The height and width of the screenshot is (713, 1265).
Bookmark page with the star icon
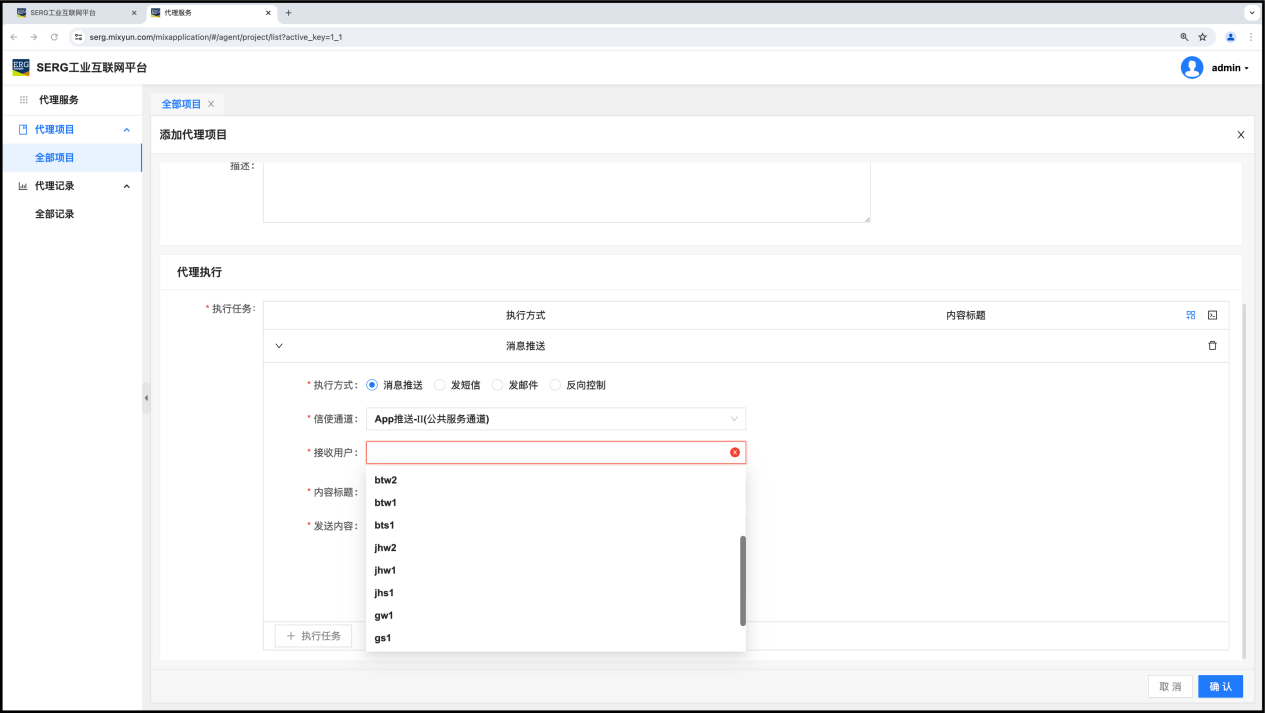tap(1202, 37)
